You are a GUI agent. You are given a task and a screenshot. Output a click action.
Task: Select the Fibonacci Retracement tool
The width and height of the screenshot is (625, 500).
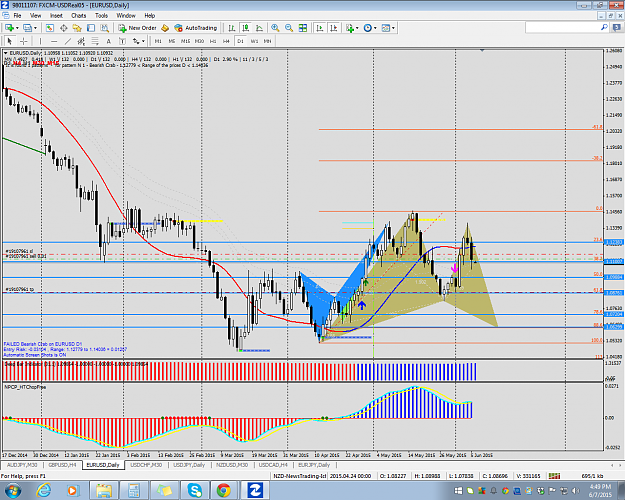pyautogui.click(x=95, y=41)
